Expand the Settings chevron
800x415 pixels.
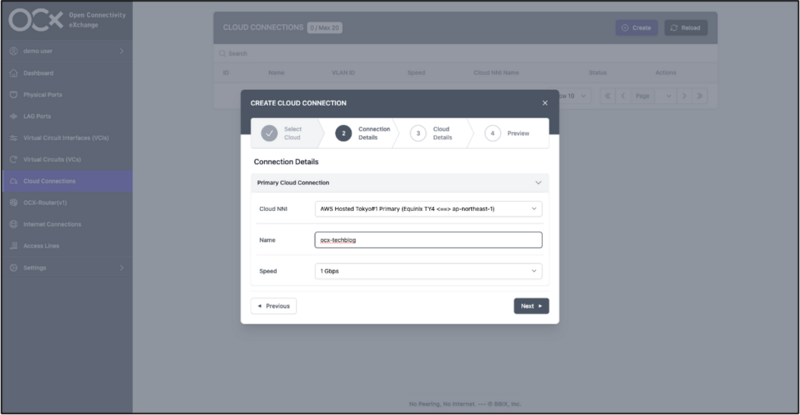(121, 267)
